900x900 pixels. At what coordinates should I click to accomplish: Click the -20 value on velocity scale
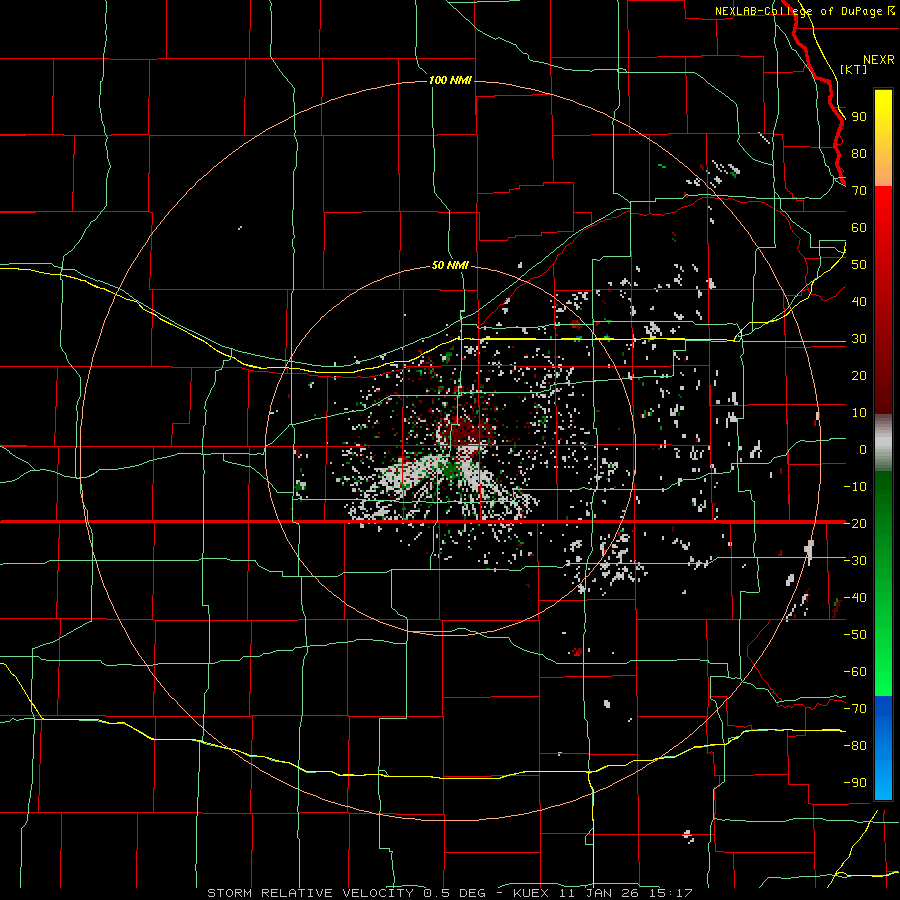click(855, 524)
